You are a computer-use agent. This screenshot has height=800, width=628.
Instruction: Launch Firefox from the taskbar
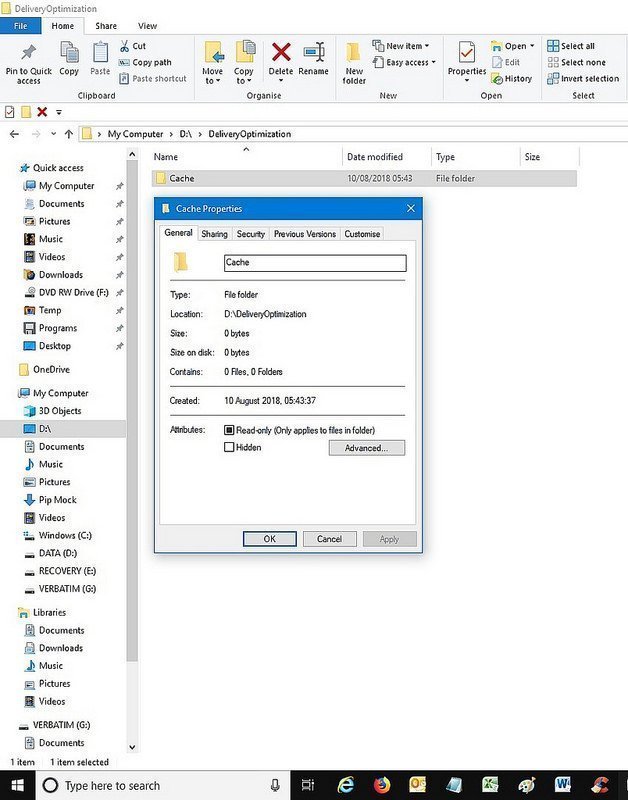(x=382, y=785)
